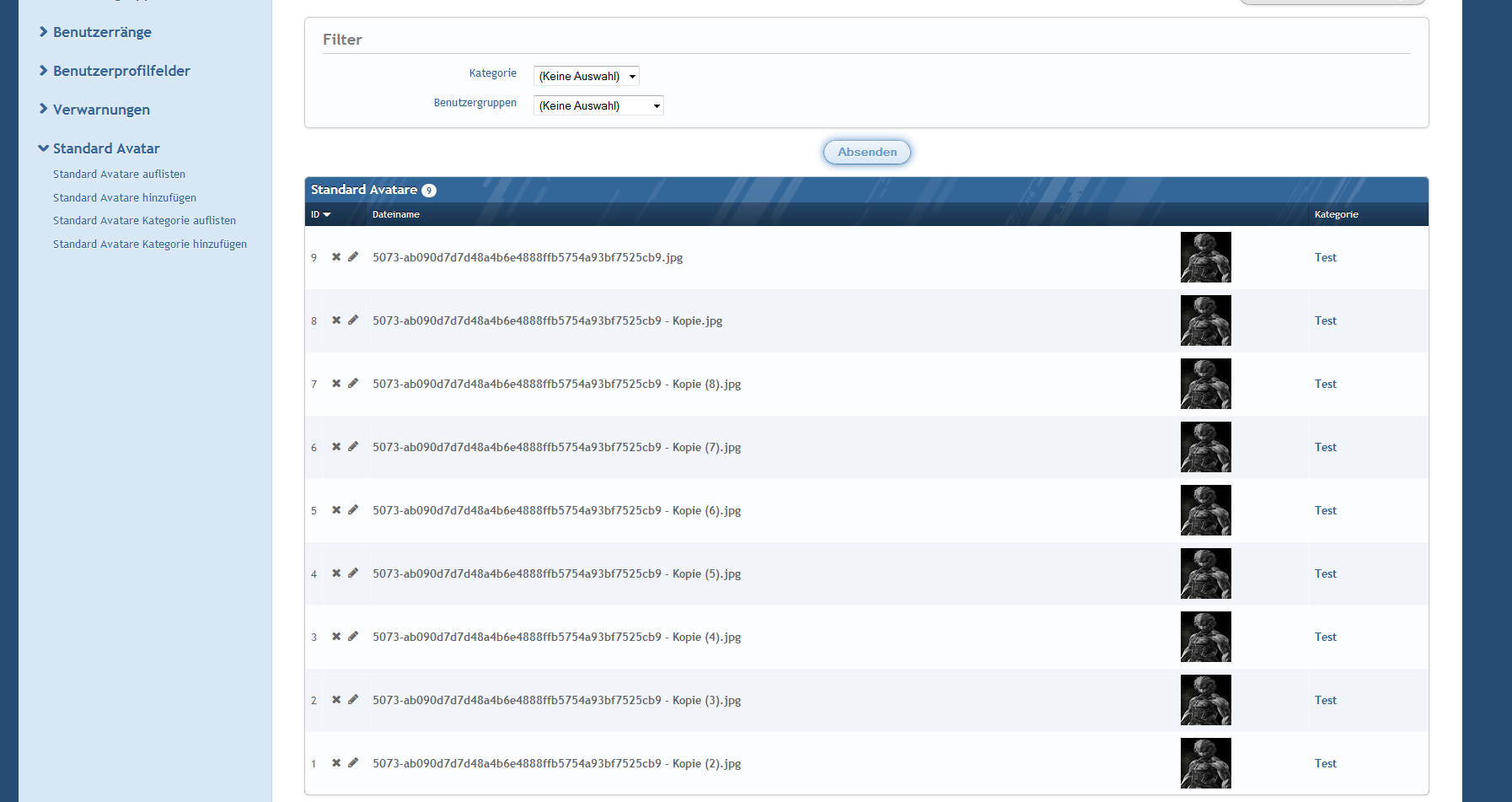Image resolution: width=1512 pixels, height=802 pixels.
Task: Open the Kategorie filter dropdown
Action: (586, 77)
